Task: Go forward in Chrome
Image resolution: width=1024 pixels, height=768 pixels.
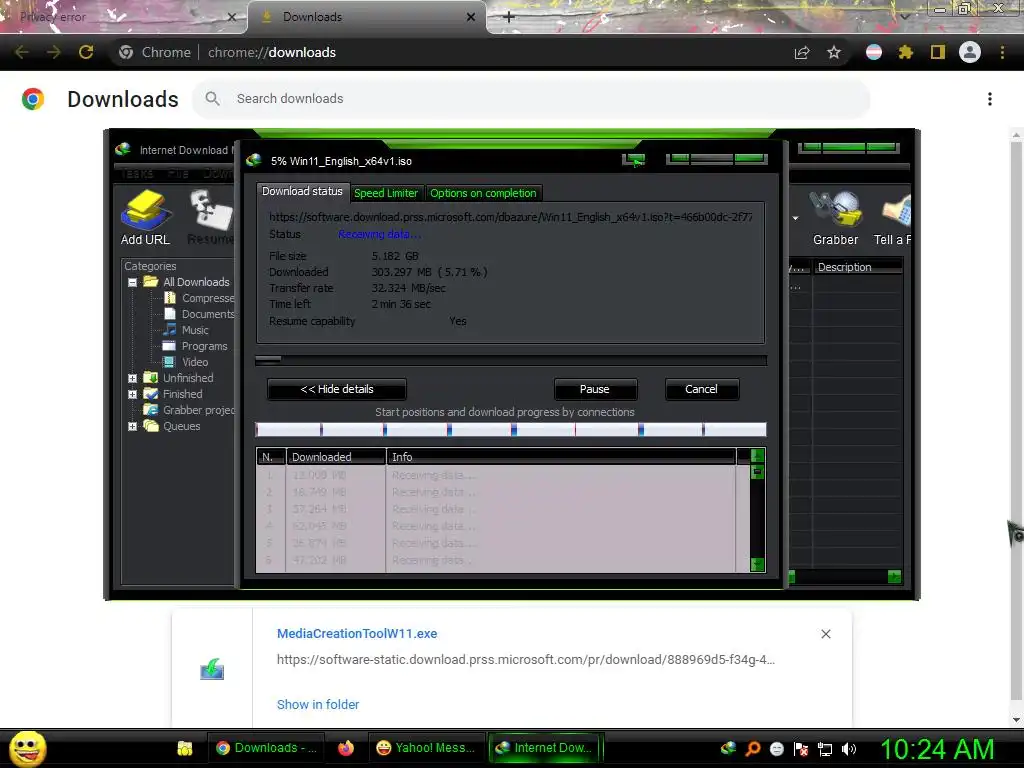Action: click(x=54, y=52)
